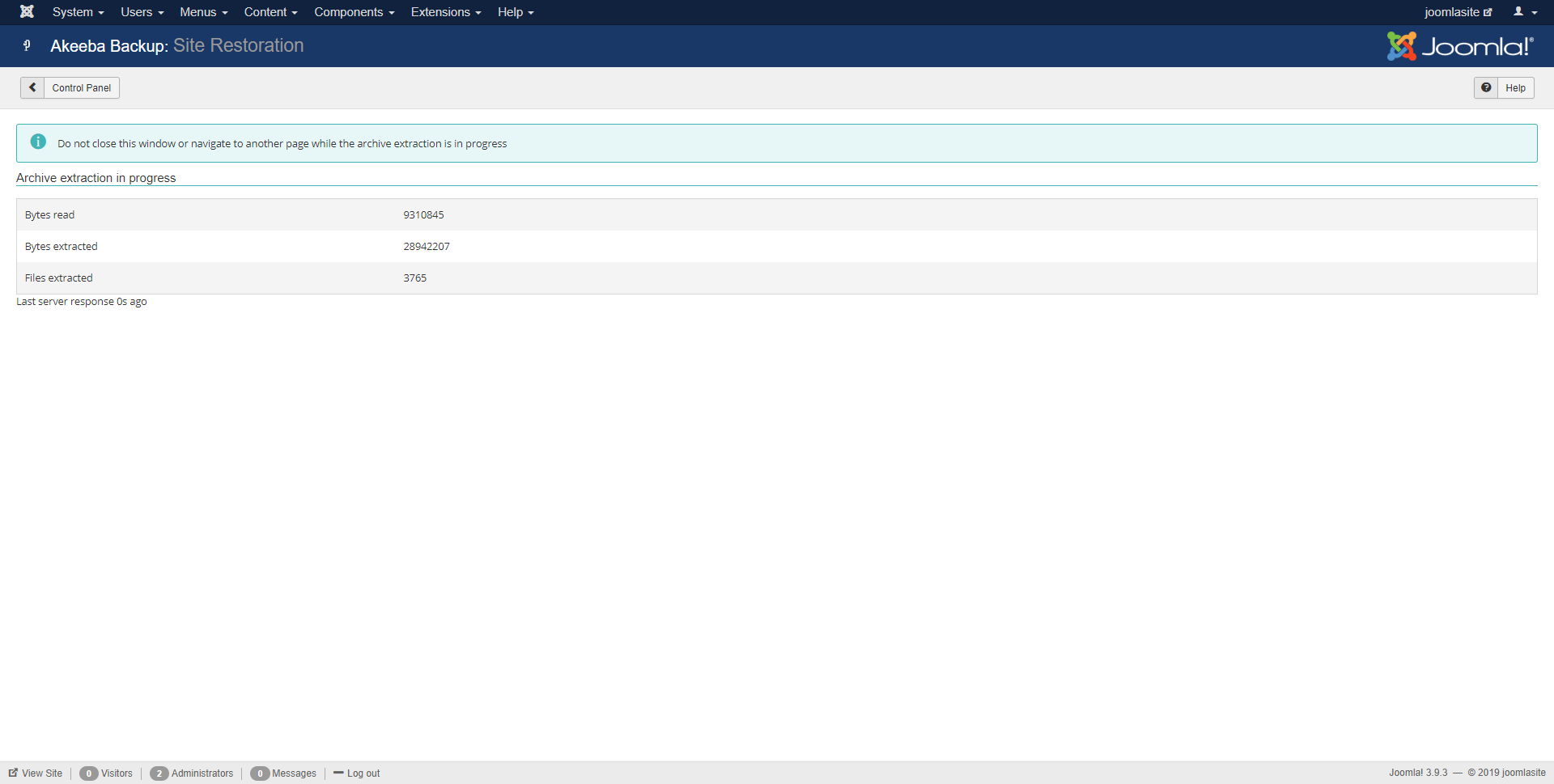
Task: Click the info icon in the notice banner
Action: point(38,142)
